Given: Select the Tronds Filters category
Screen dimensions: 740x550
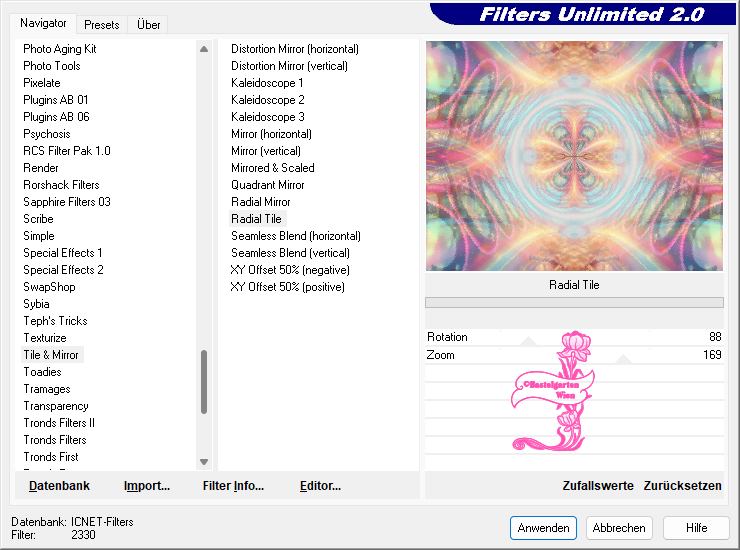Looking at the screenshot, I should click(55, 440).
